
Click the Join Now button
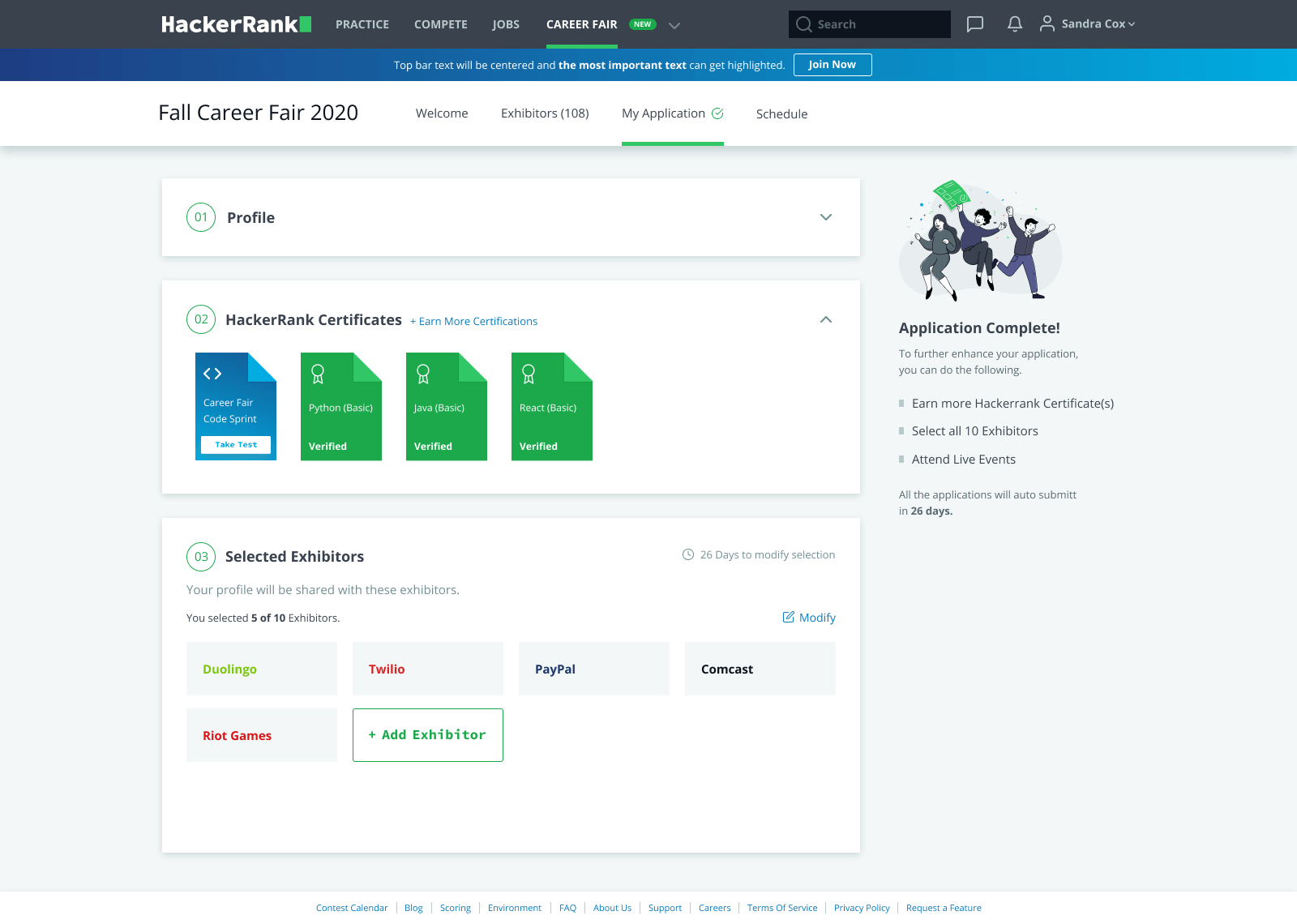tap(833, 65)
